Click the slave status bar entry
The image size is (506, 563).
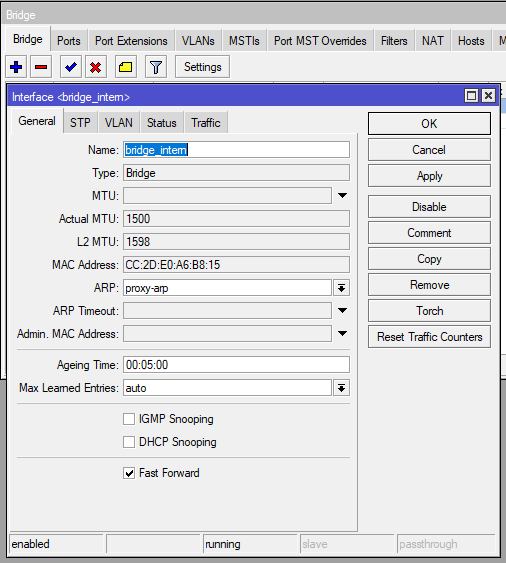pyautogui.click(x=347, y=544)
